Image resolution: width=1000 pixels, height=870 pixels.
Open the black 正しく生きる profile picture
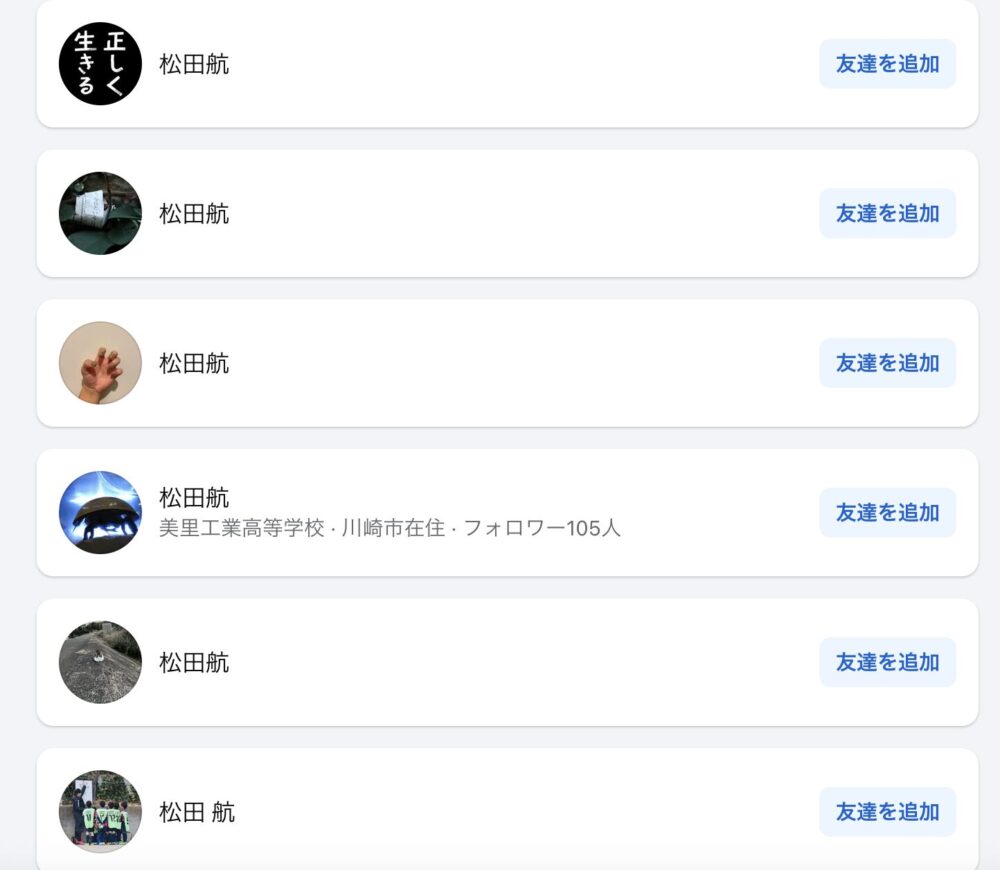point(100,64)
